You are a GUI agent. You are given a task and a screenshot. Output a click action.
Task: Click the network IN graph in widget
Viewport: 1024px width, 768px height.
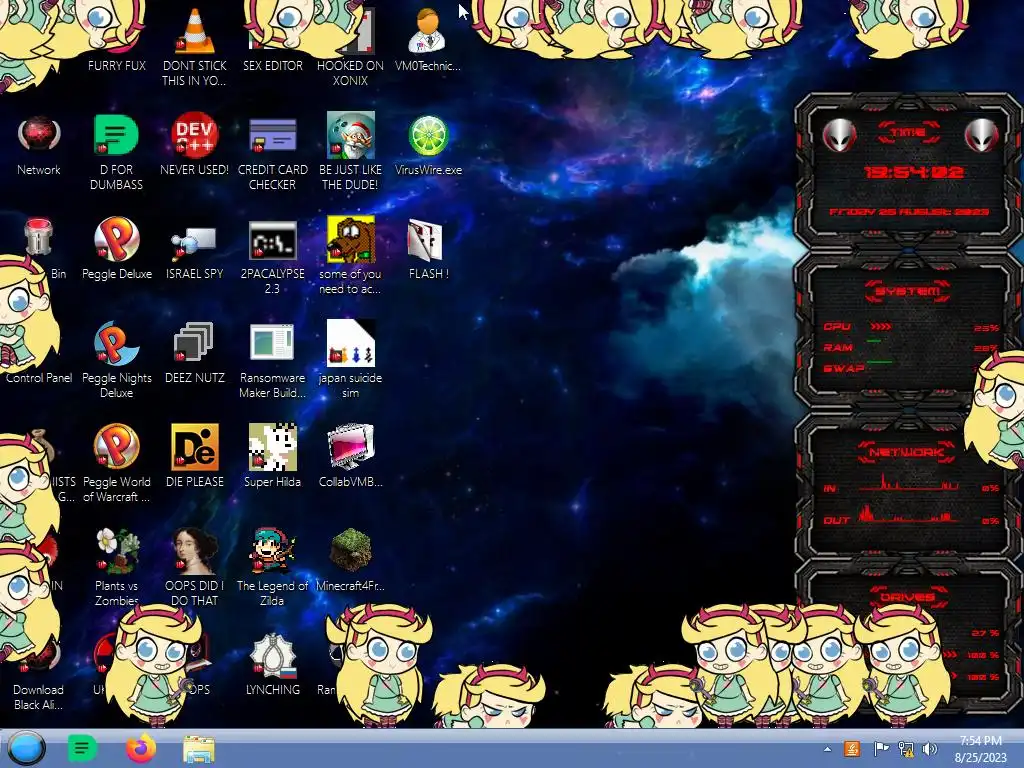click(908, 483)
